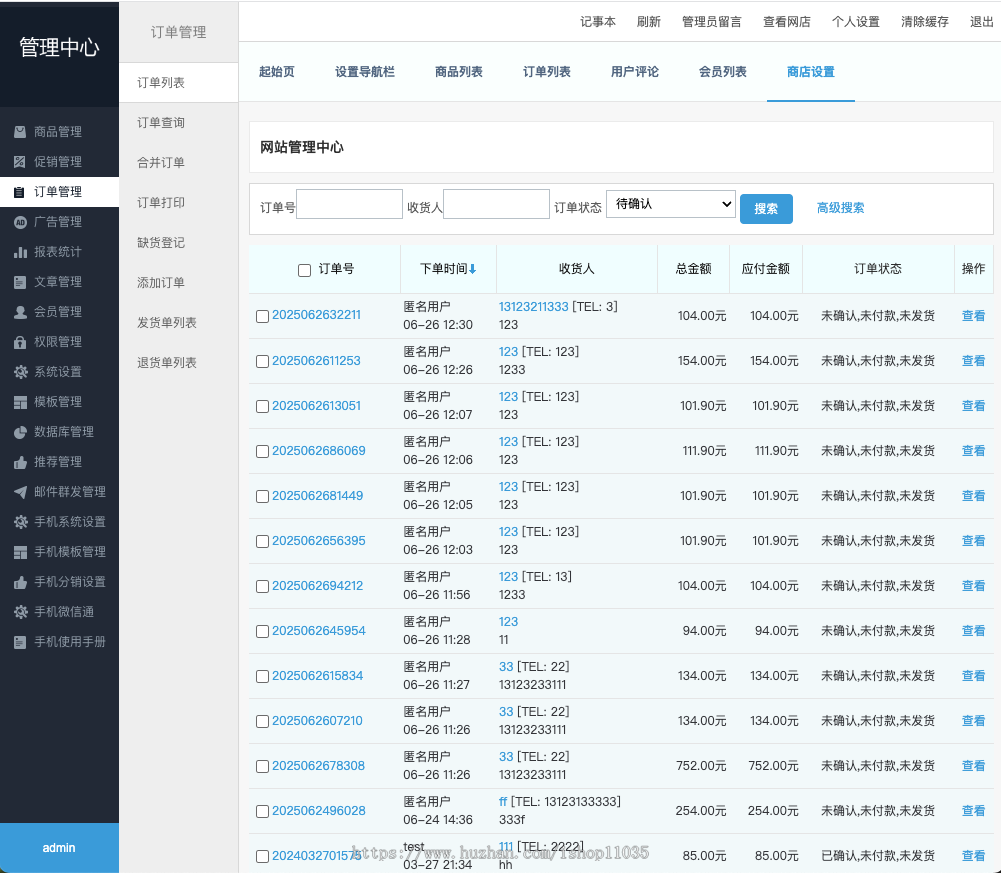Open the 高级搜索 link

(x=840, y=208)
